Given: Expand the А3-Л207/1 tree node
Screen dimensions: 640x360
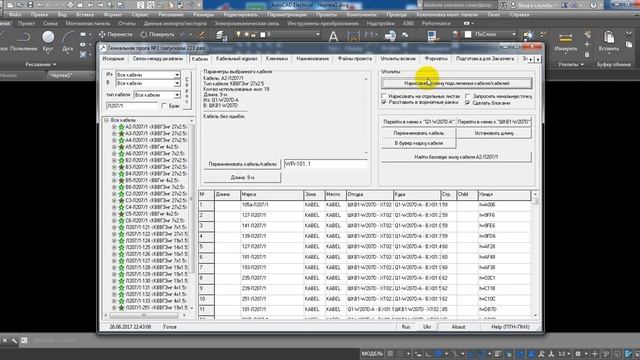Looking at the screenshot, I should pos(114,133).
